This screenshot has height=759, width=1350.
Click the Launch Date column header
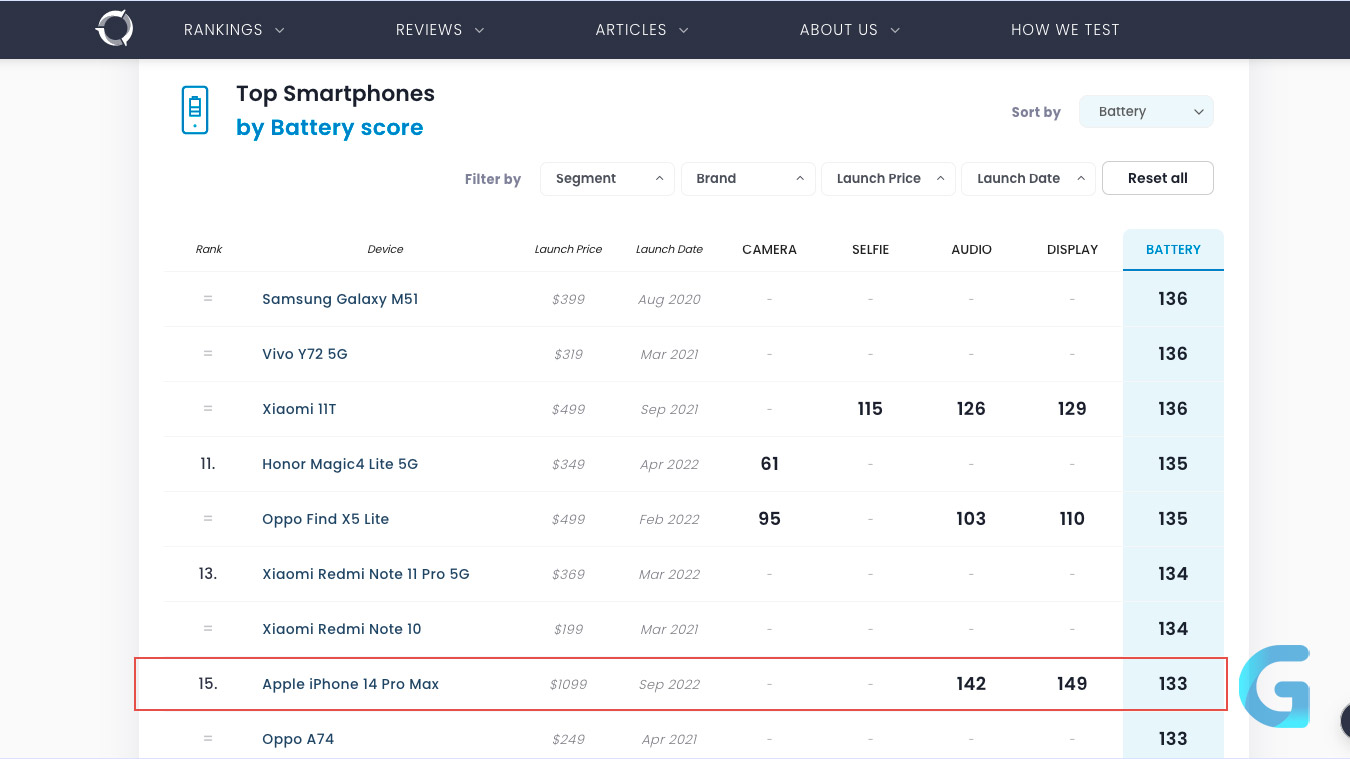(x=669, y=249)
